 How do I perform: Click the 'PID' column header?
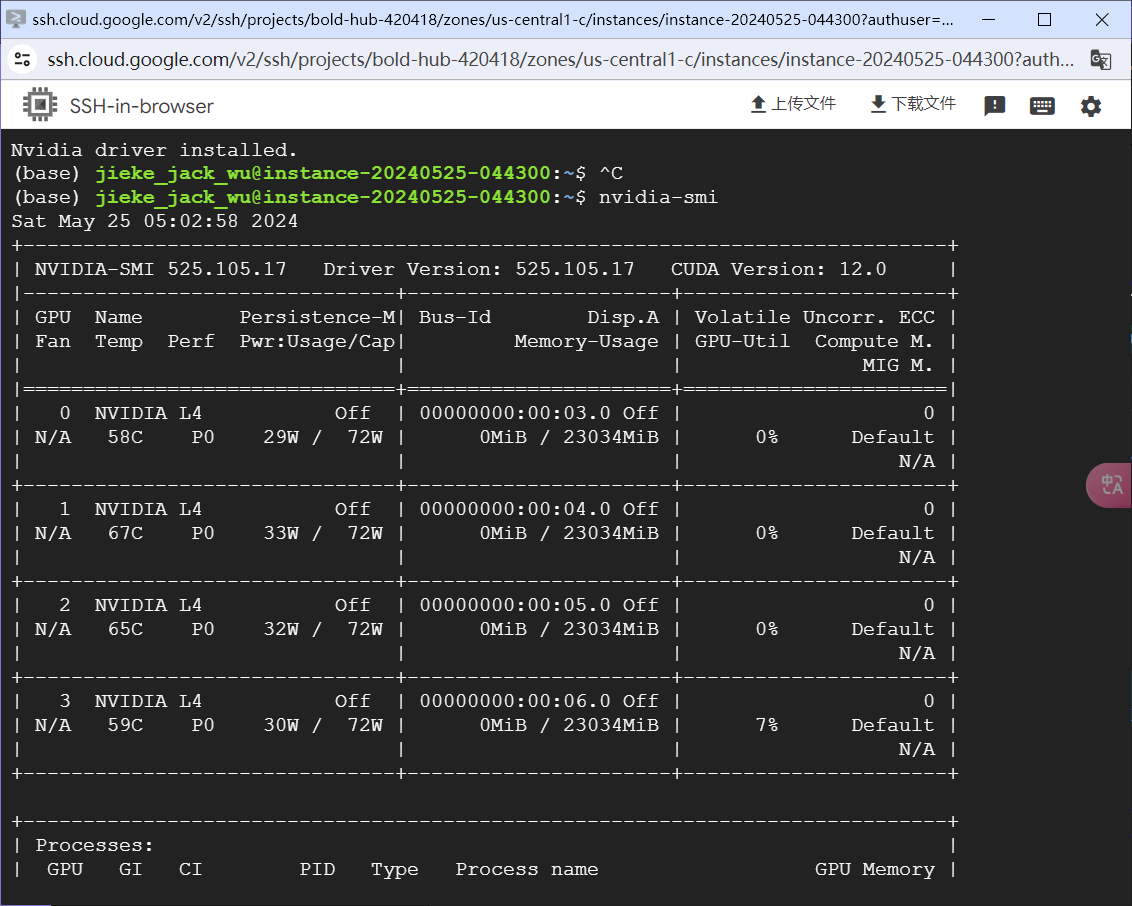317,869
